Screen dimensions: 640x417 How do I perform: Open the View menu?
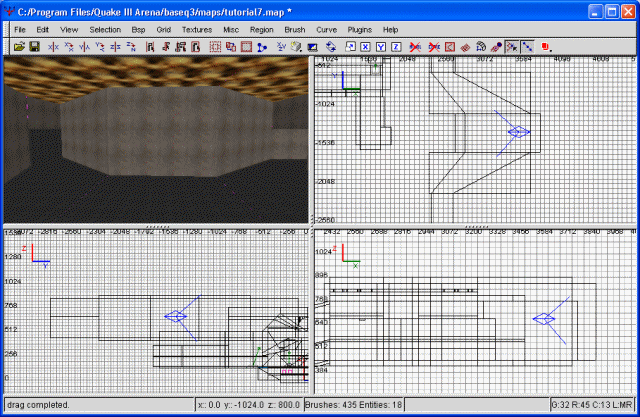(69, 30)
